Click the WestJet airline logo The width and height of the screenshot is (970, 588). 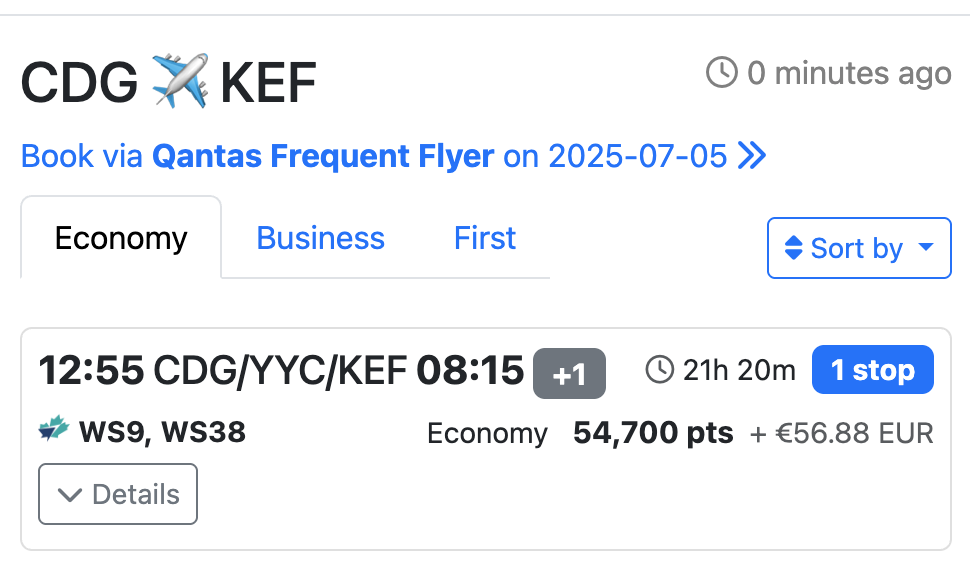54,428
